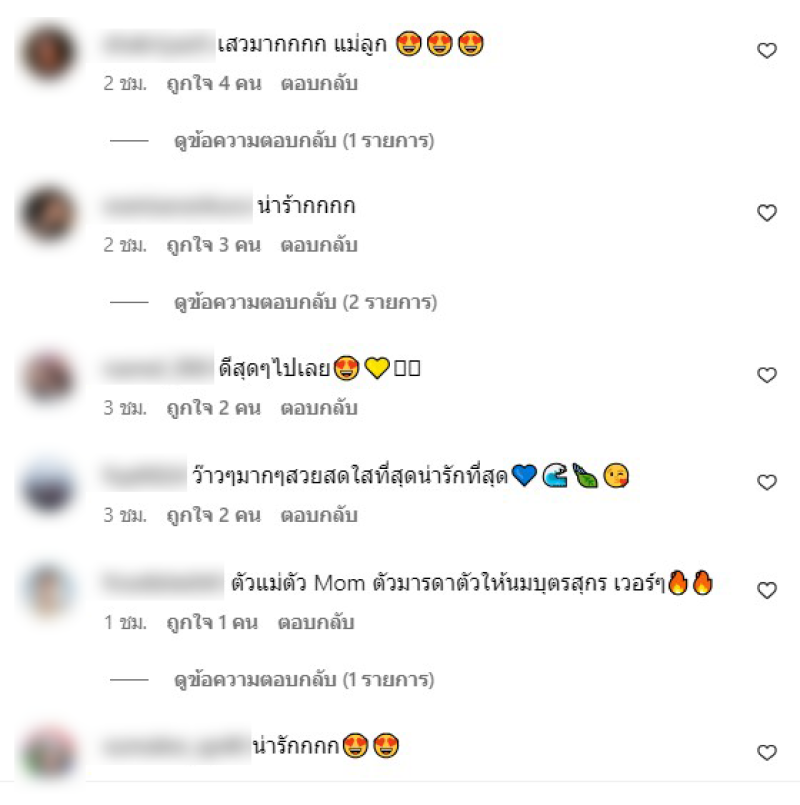Image resolution: width=800 pixels, height=805 pixels.
Task: Expand one reply under "เสวมากกกก แม่ลูก" comment
Action: click(x=304, y=141)
